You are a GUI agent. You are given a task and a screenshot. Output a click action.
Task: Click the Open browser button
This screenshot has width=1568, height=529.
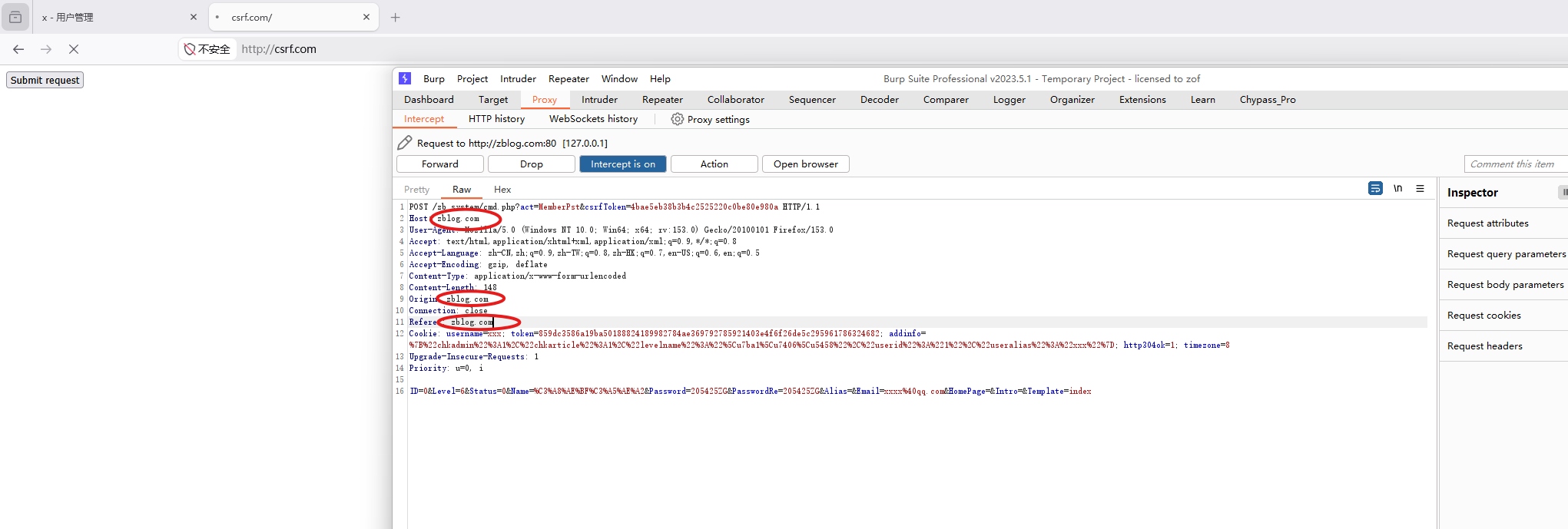pyautogui.click(x=806, y=164)
